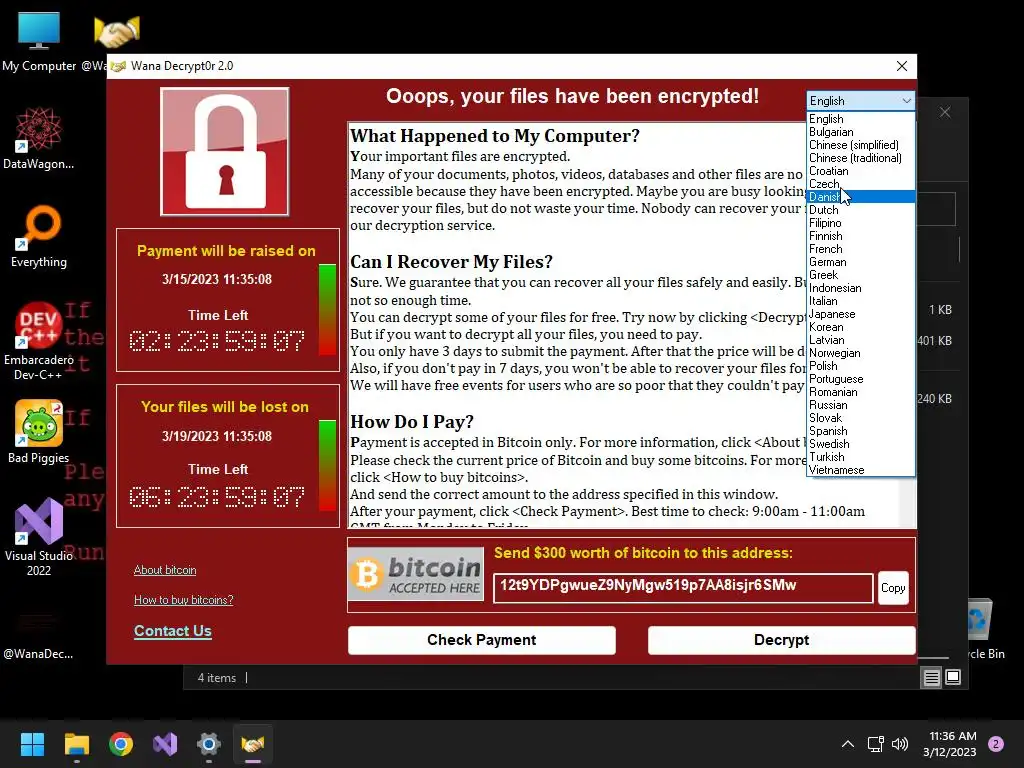Choose Chinese (simplified) language option
Screen dimensions: 1024x768
click(861, 145)
